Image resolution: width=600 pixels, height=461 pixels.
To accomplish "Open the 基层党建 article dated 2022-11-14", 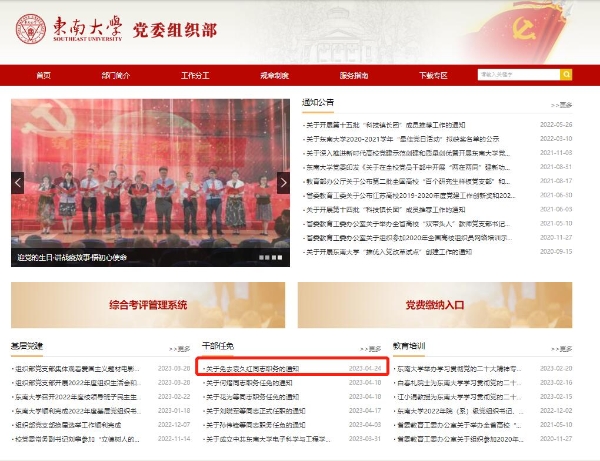I will (77, 439).
